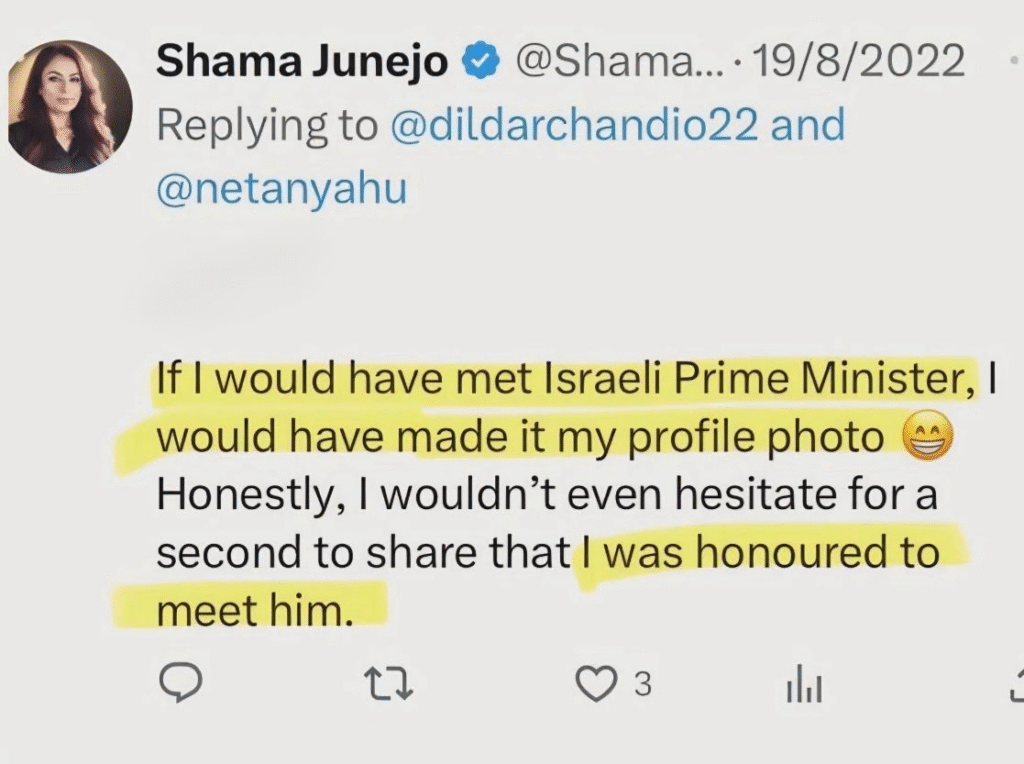The image size is (1024, 764).
Task: Click the highlighted "I was honoured to" phrase
Action: point(758,553)
